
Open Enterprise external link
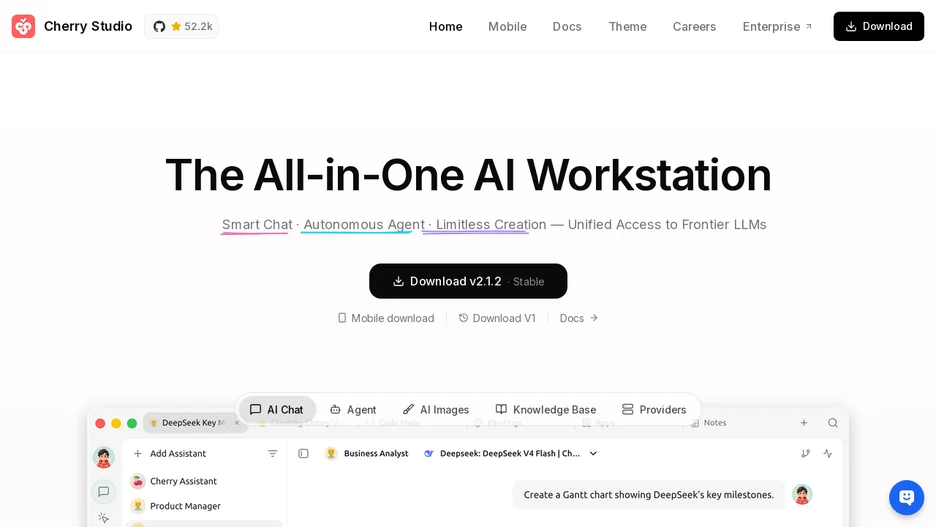tap(777, 26)
